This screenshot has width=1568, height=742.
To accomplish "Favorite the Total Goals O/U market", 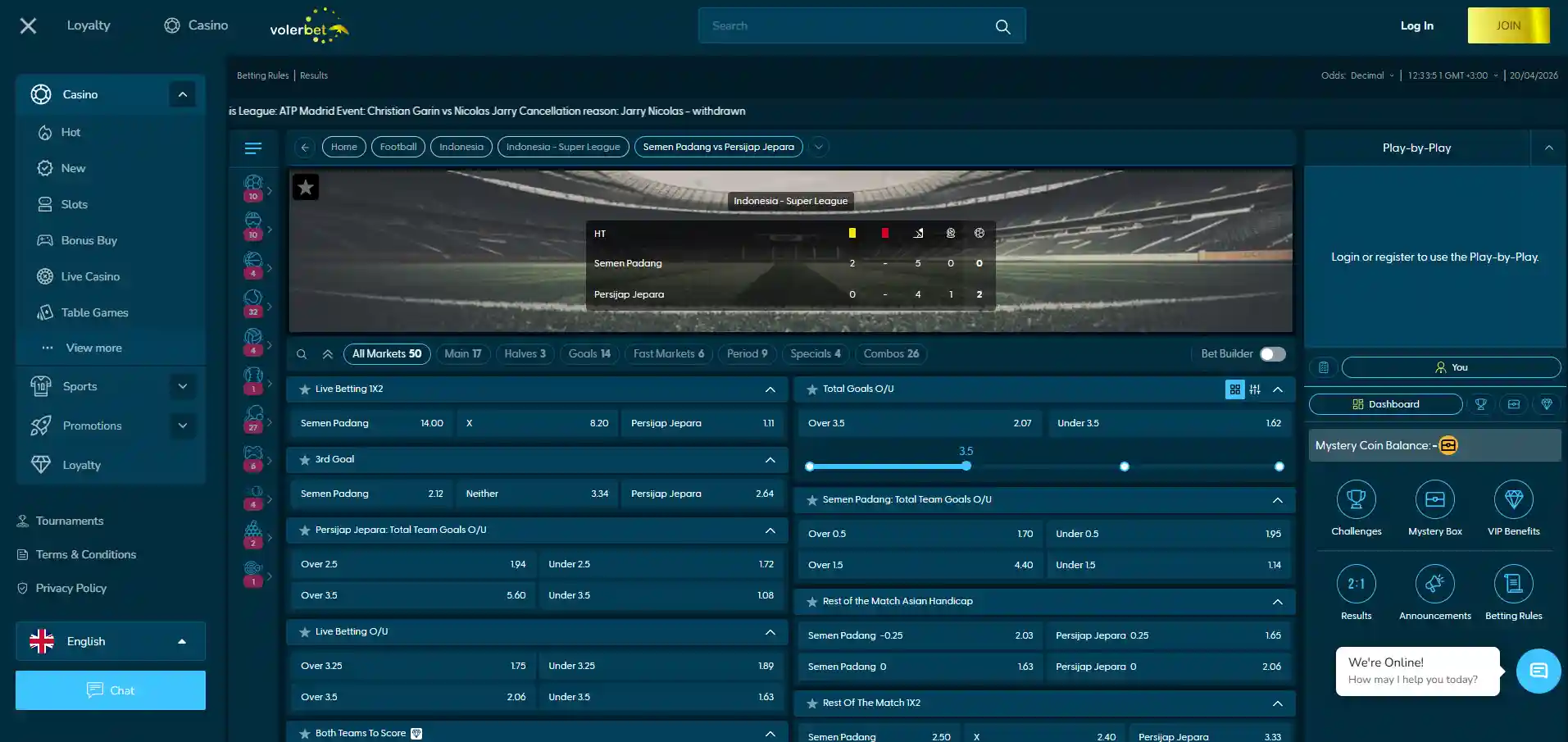I will tap(812, 389).
